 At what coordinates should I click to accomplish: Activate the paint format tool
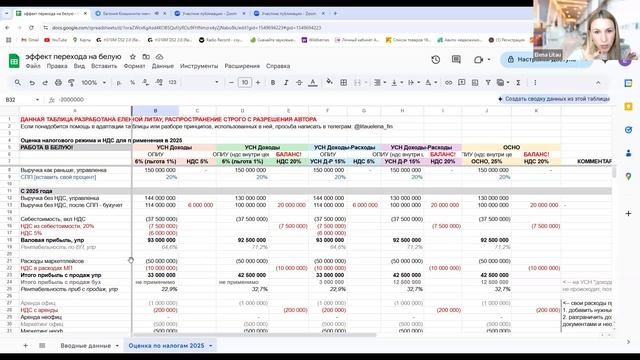point(71,82)
